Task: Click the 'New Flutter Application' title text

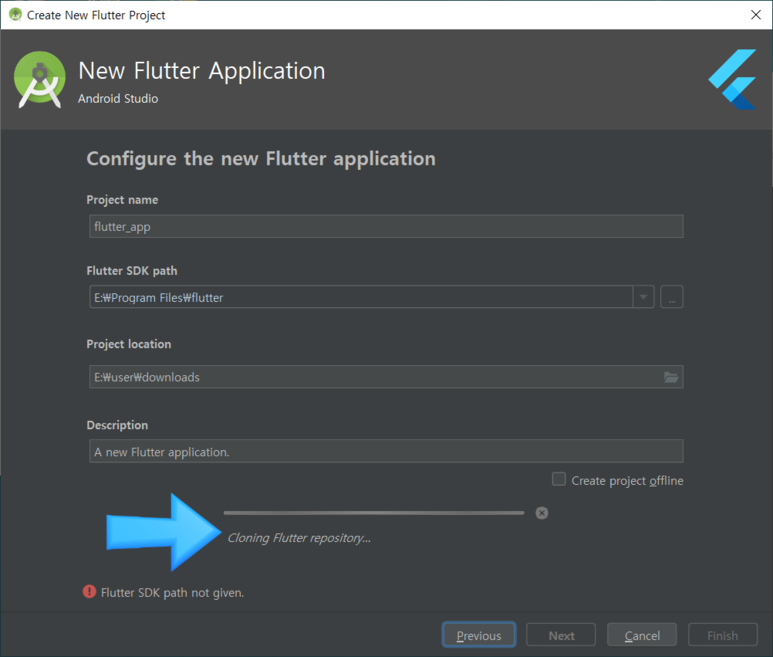Action: pyautogui.click(x=202, y=71)
